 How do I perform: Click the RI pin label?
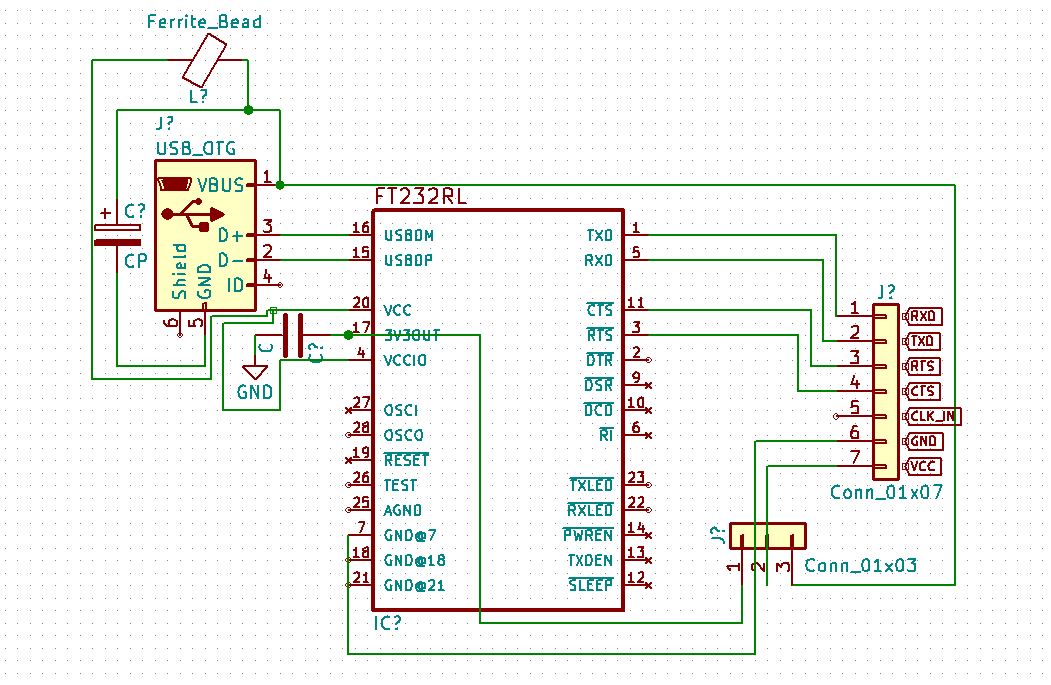[606, 435]
